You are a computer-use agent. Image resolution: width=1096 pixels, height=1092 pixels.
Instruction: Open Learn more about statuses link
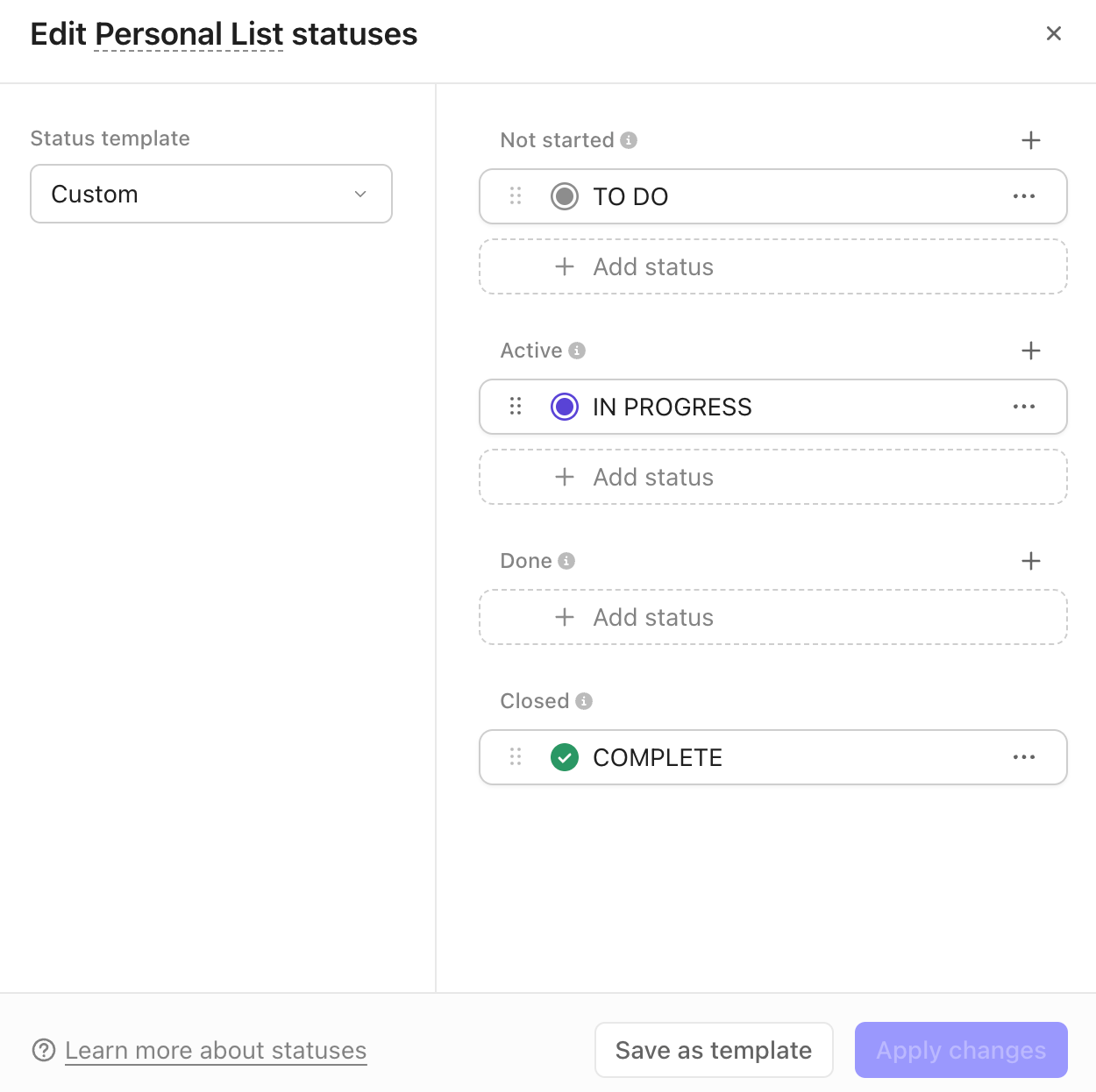click(x=216, y=1050)
